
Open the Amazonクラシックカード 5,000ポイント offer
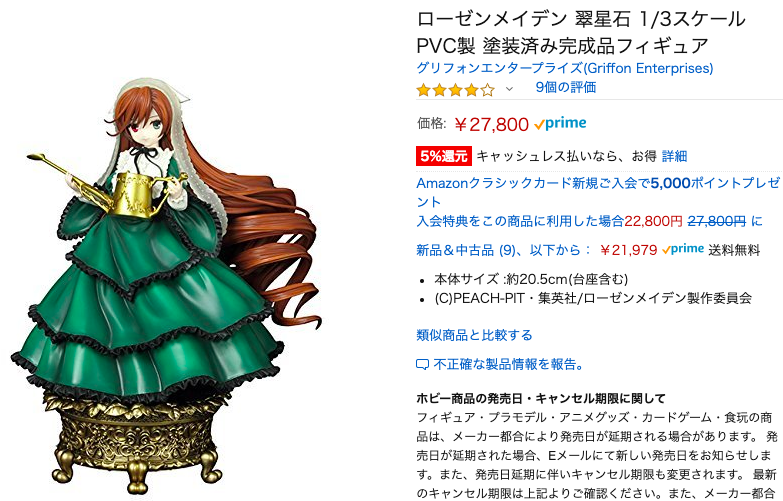[598, 192]
